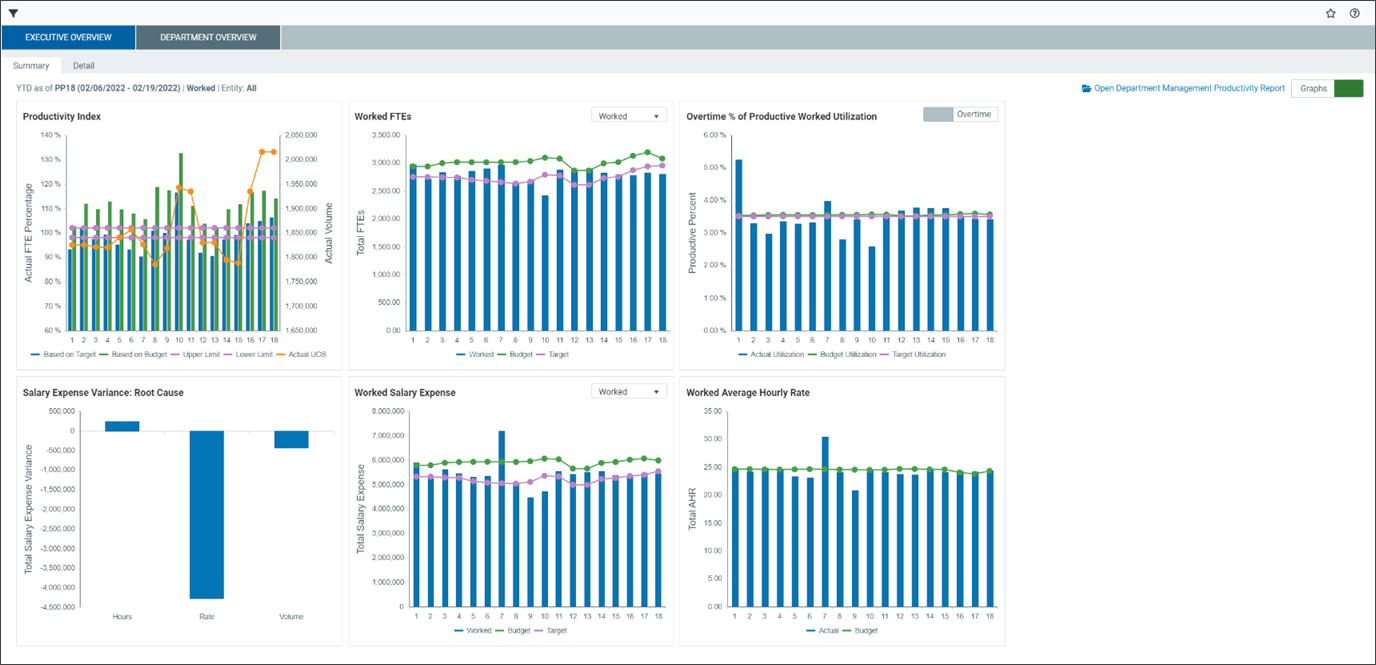
Task: Open the Detail sub-tab
Action: (x=84, y=66)
